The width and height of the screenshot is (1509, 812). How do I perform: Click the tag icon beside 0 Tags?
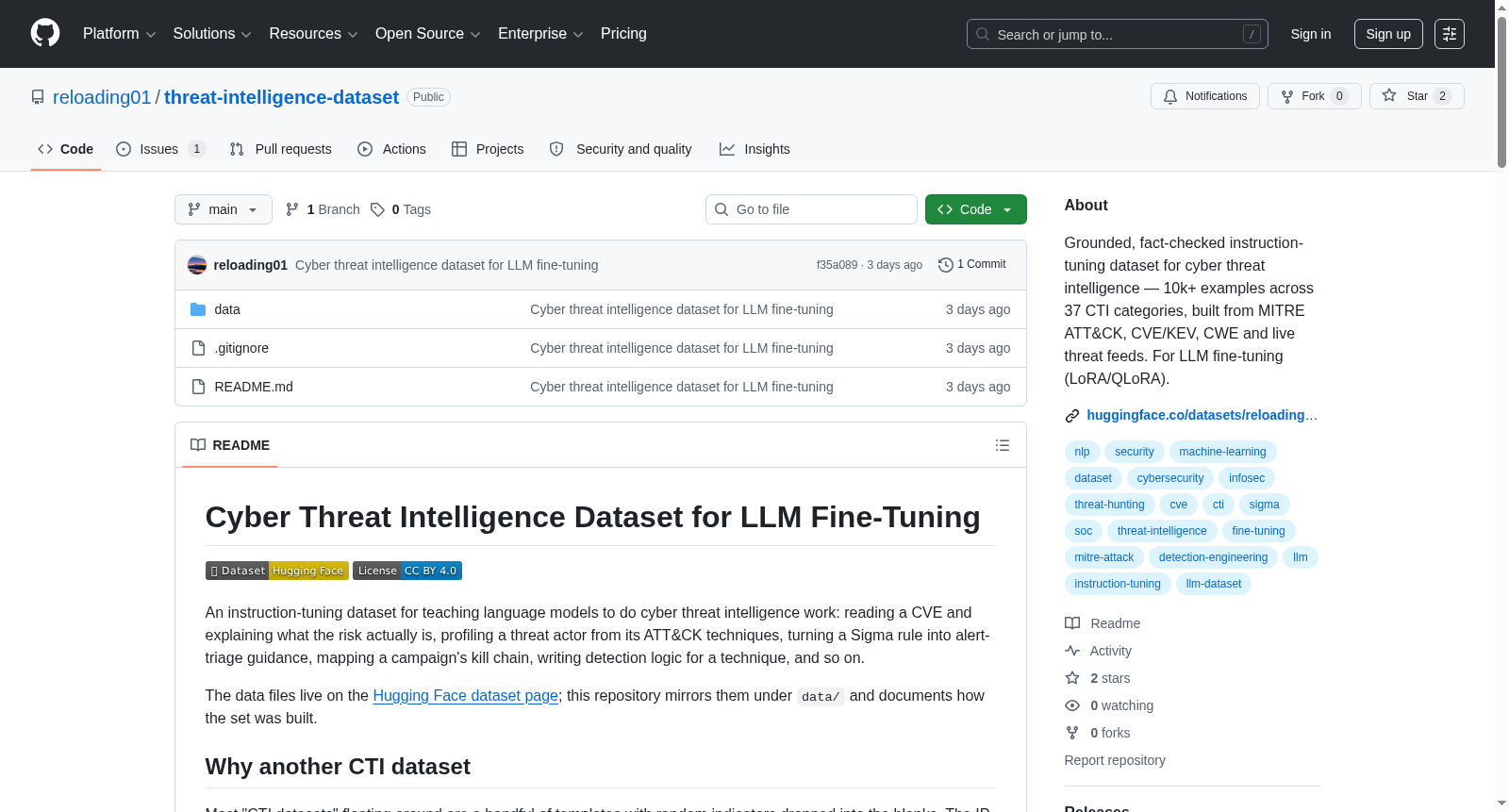377,209
